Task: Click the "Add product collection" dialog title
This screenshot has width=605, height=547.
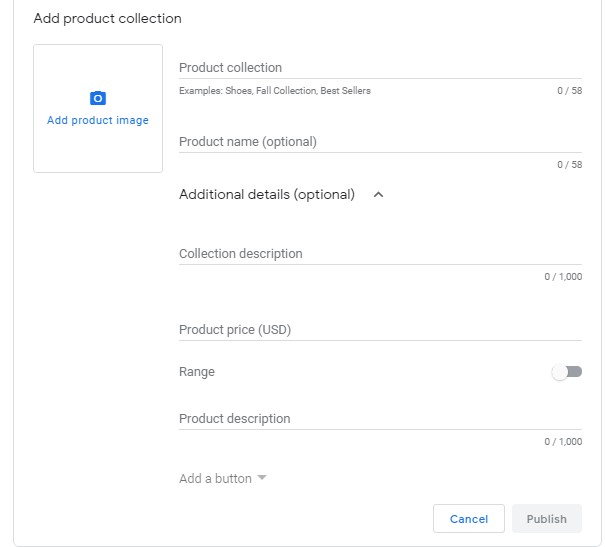Action: point(108,19)
